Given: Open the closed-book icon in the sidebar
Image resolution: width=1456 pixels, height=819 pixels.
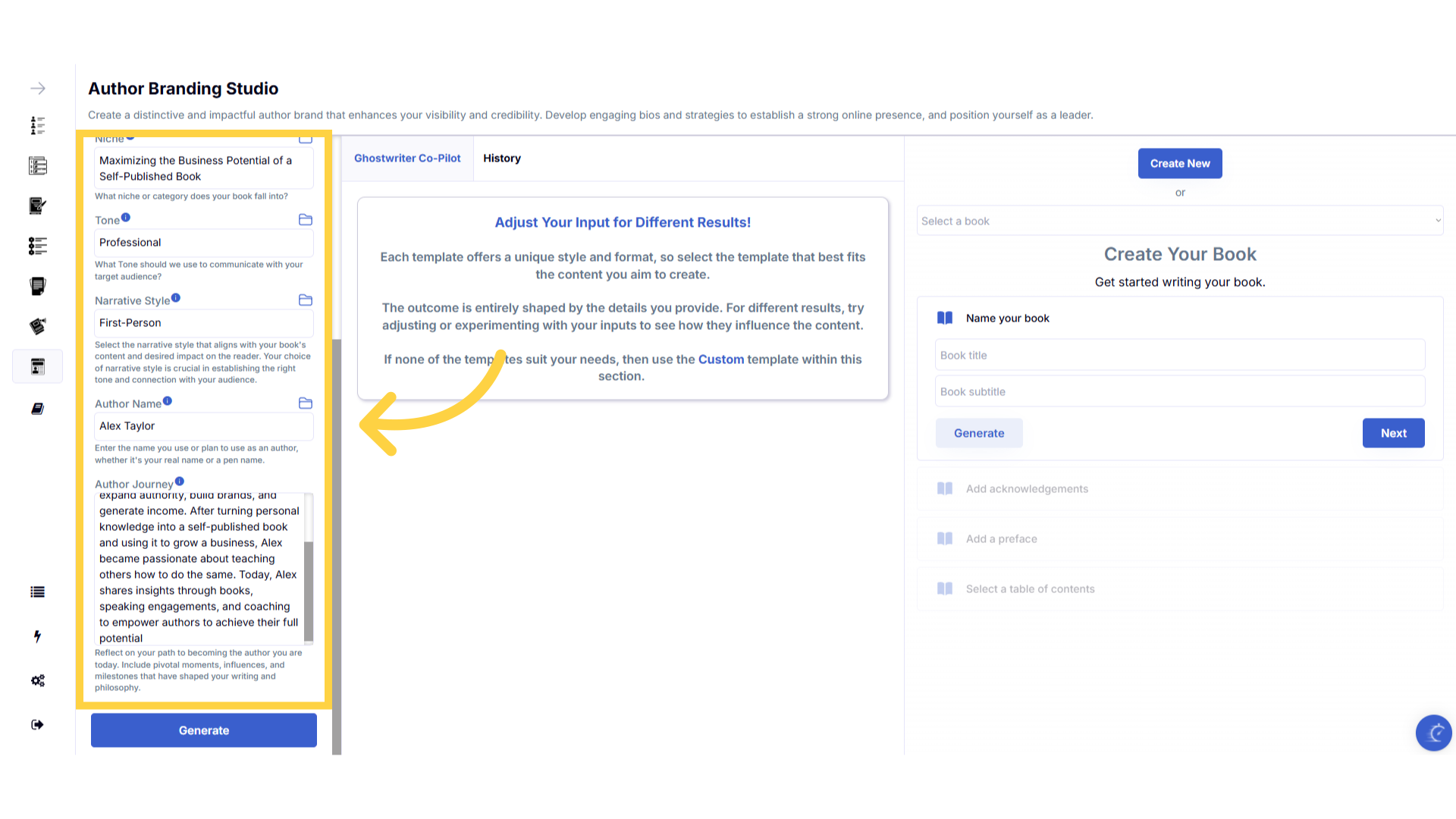Looking at the screenshot, I should click(x=38, y=409).
